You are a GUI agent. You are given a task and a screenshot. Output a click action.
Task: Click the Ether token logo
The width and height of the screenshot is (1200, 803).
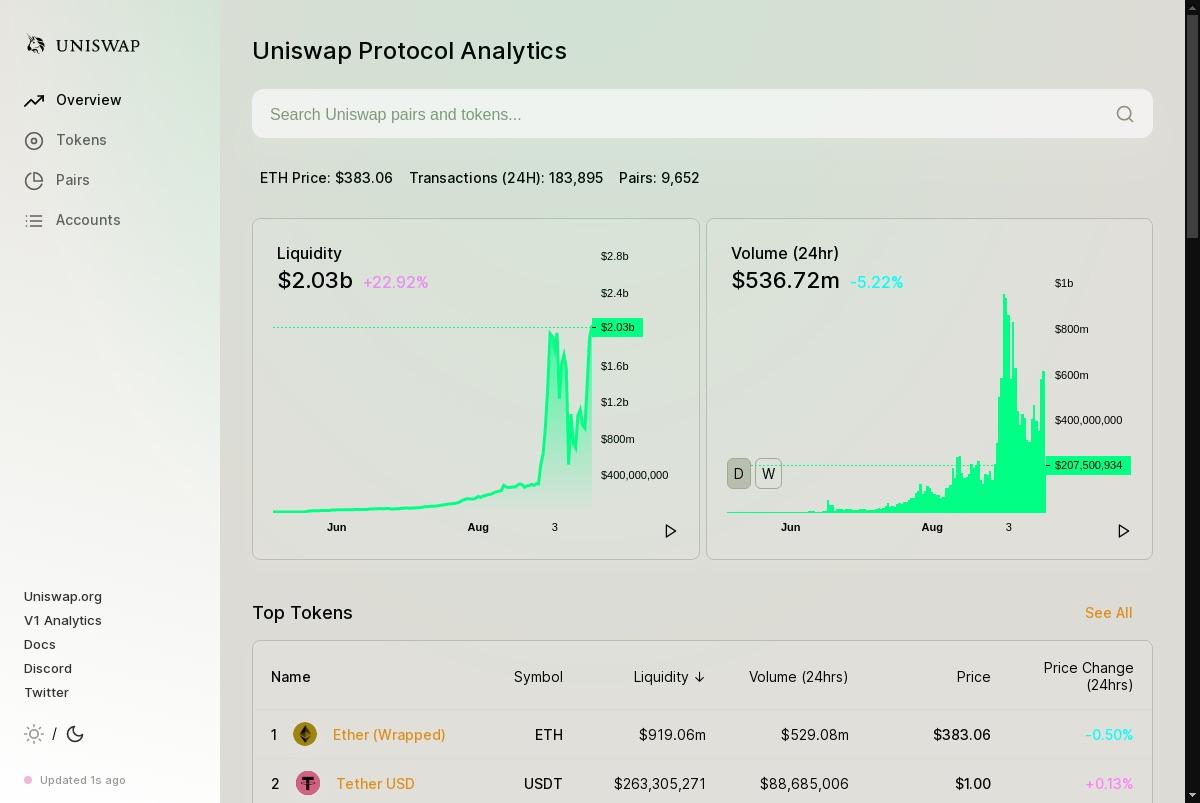click(305, 735)
